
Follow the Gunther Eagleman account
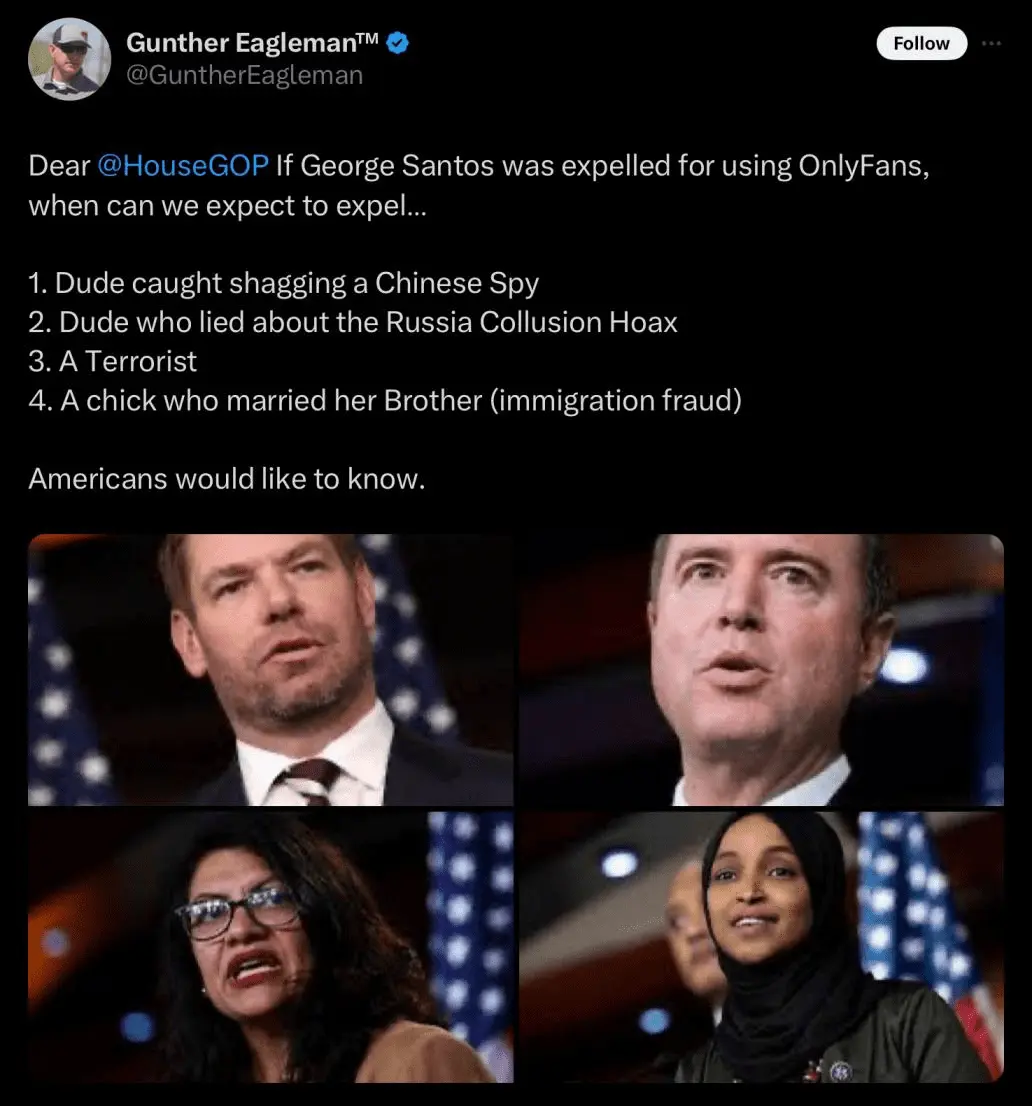[921, 44]
